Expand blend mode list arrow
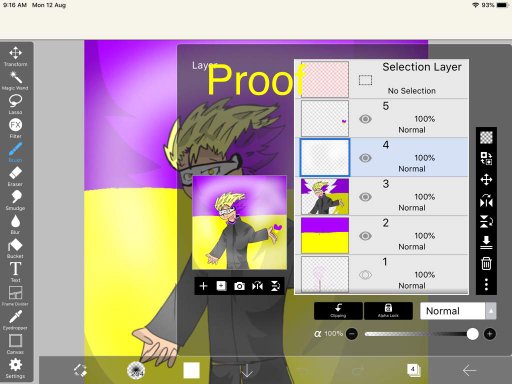Viewport: 512px width, 384px height. [491, 311]
